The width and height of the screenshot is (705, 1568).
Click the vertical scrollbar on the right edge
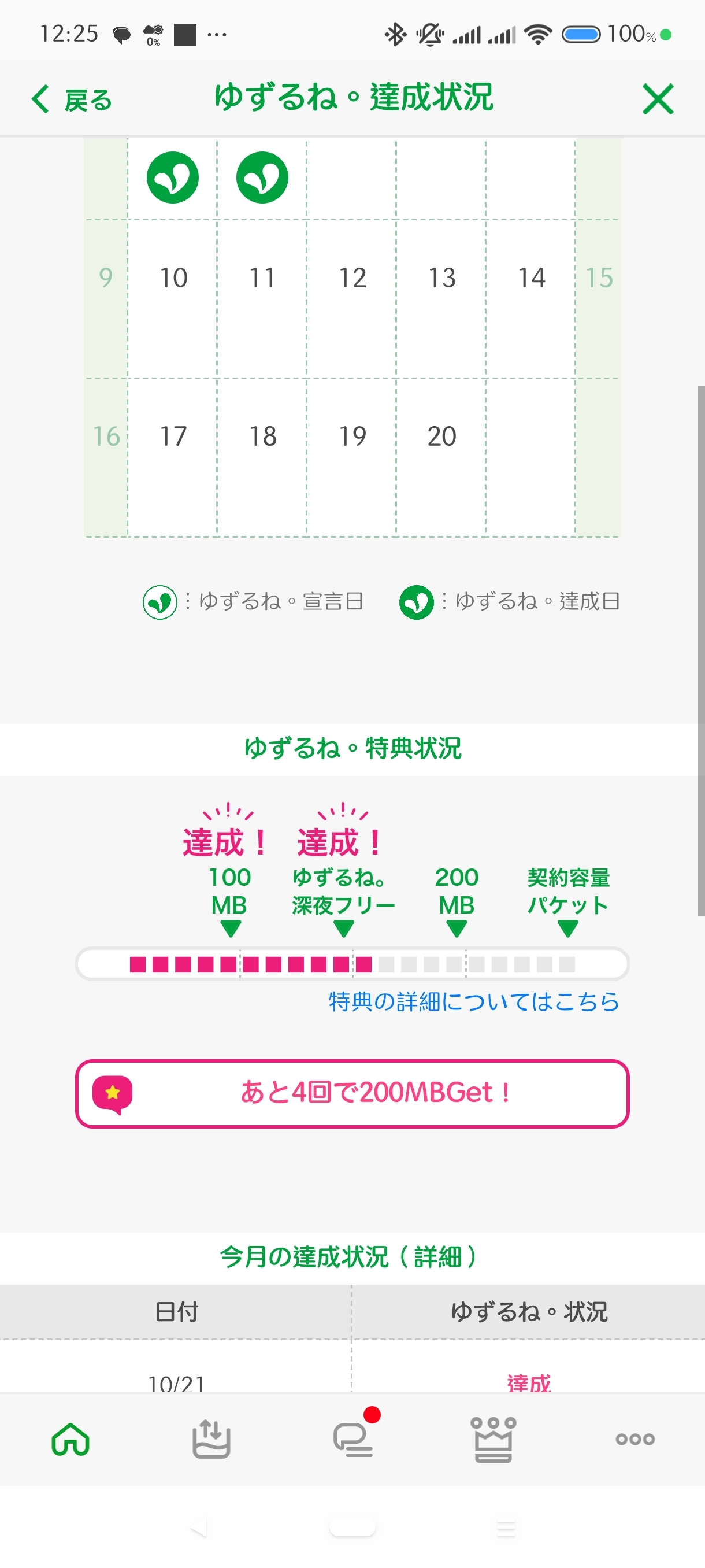click(x=701, y=650)
